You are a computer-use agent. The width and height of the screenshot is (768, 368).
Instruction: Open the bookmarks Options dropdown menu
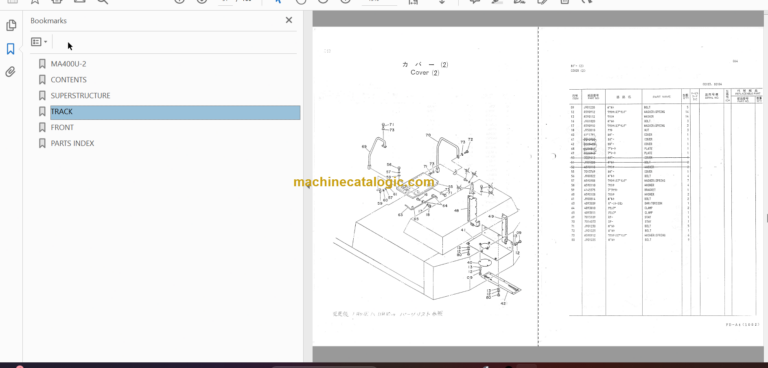pos(39,42)
